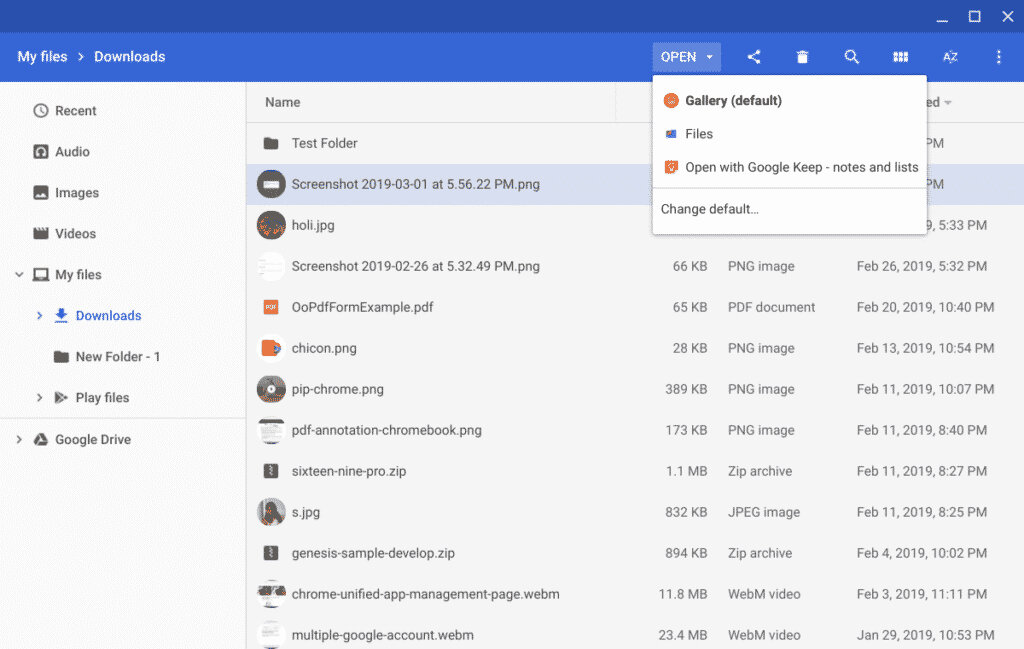
Task: Click the Gallery app icon in menu
Action: click(x=671, y=101)
